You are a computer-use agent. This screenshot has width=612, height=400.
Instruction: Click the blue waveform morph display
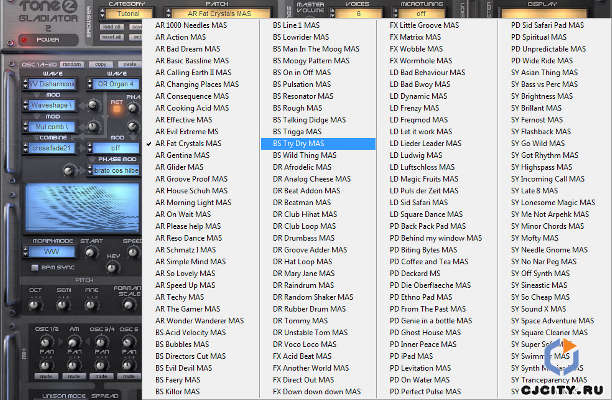coord(82,208)
